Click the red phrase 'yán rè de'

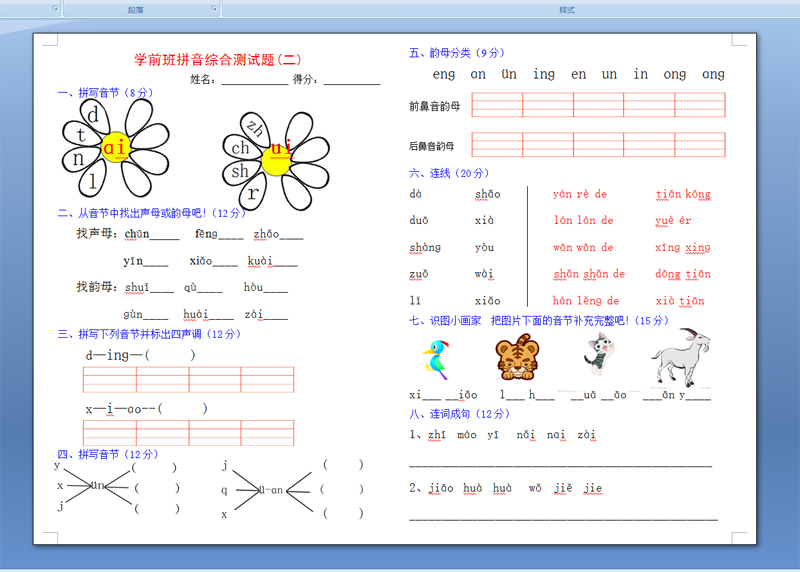click(x=580, y=194)
